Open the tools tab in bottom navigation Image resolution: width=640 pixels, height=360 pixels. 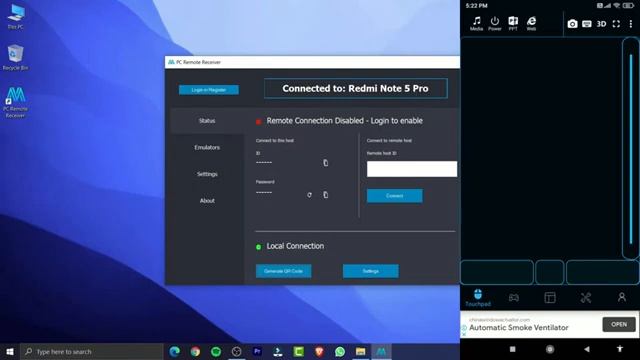[586, 298]
